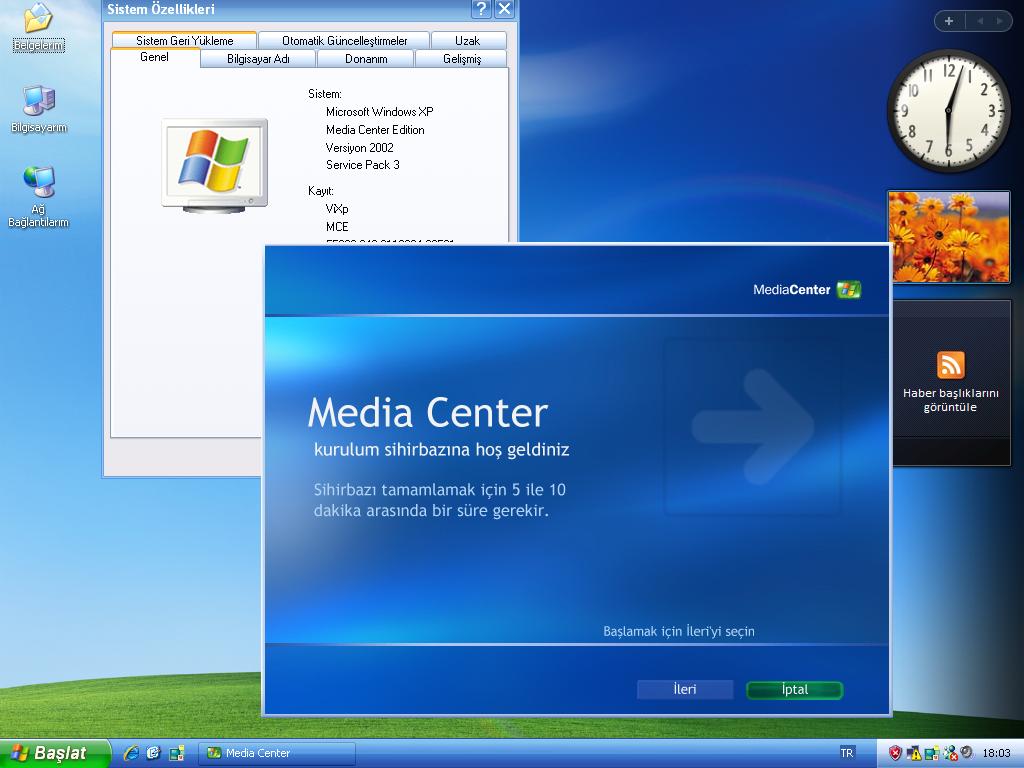This screenshot has width=1024, height=768.
Task: Click the sidebar next gadgets arrow
Action: (x=999, y=21)
